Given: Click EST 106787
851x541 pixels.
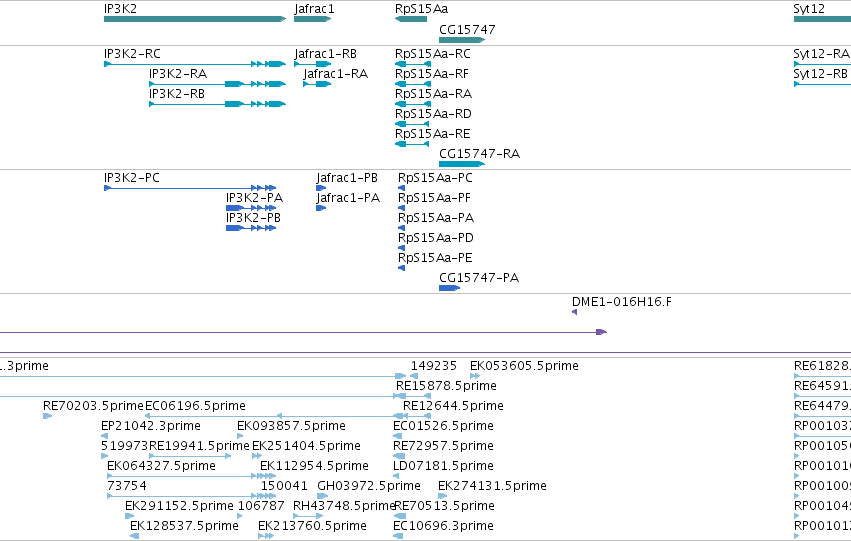Looking at the screenshot, I should [240, 517].
